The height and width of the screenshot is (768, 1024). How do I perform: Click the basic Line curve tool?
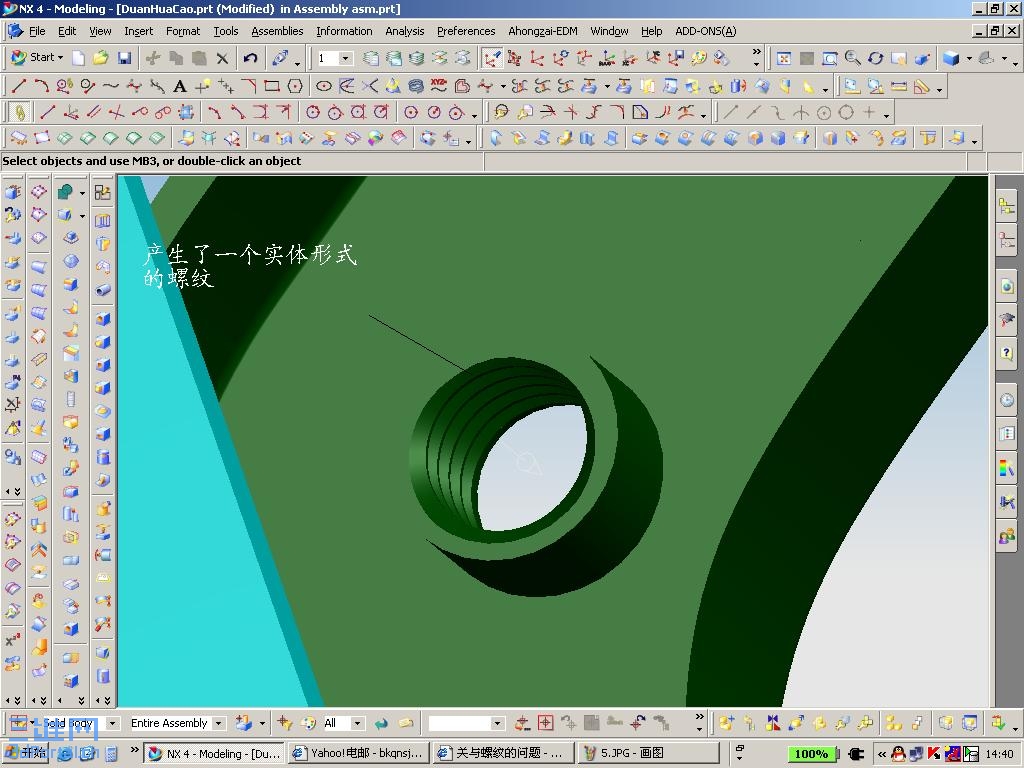pyautogui.click(x=19, y=86)
